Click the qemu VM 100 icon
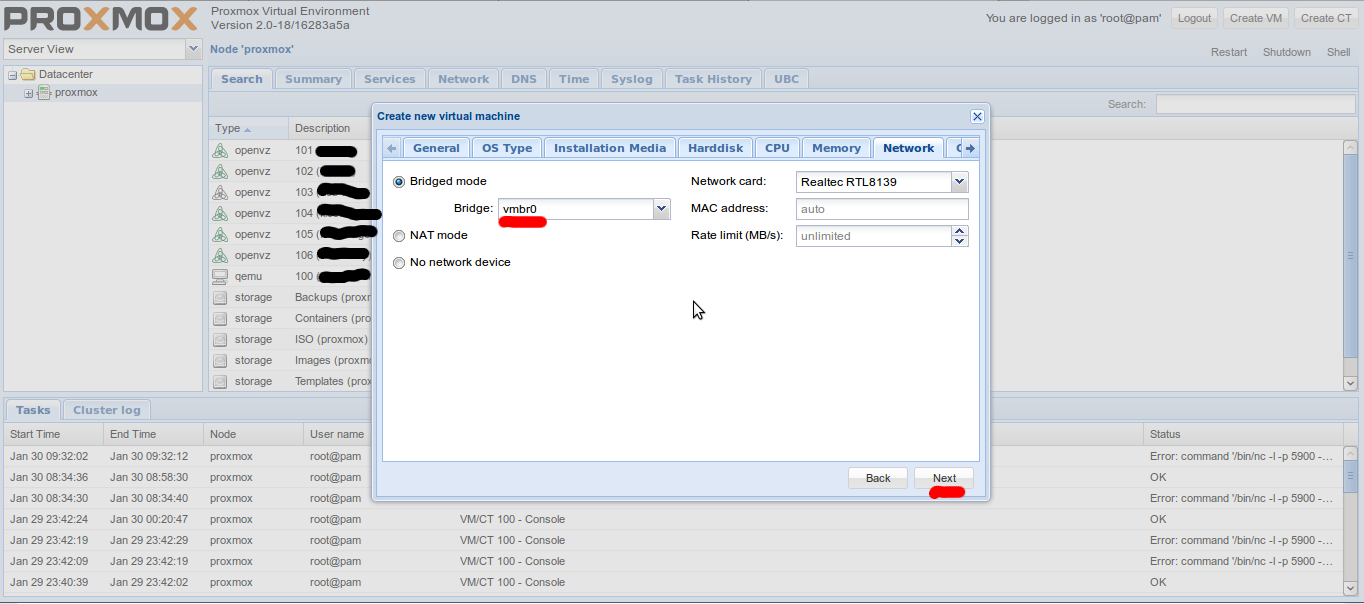The width and height of the screenshot is (1364, 604). [x=220, y=276]
